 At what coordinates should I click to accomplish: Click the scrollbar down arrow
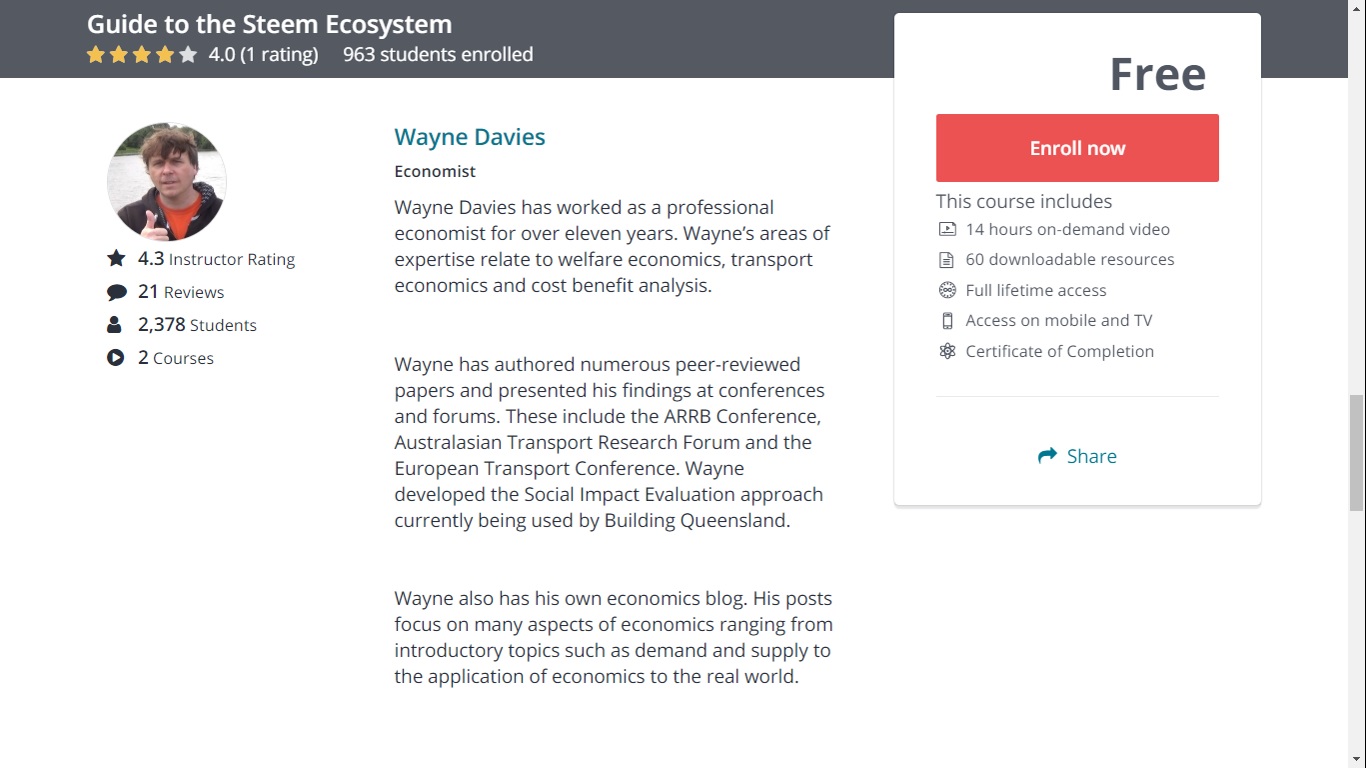point(1356,759)
